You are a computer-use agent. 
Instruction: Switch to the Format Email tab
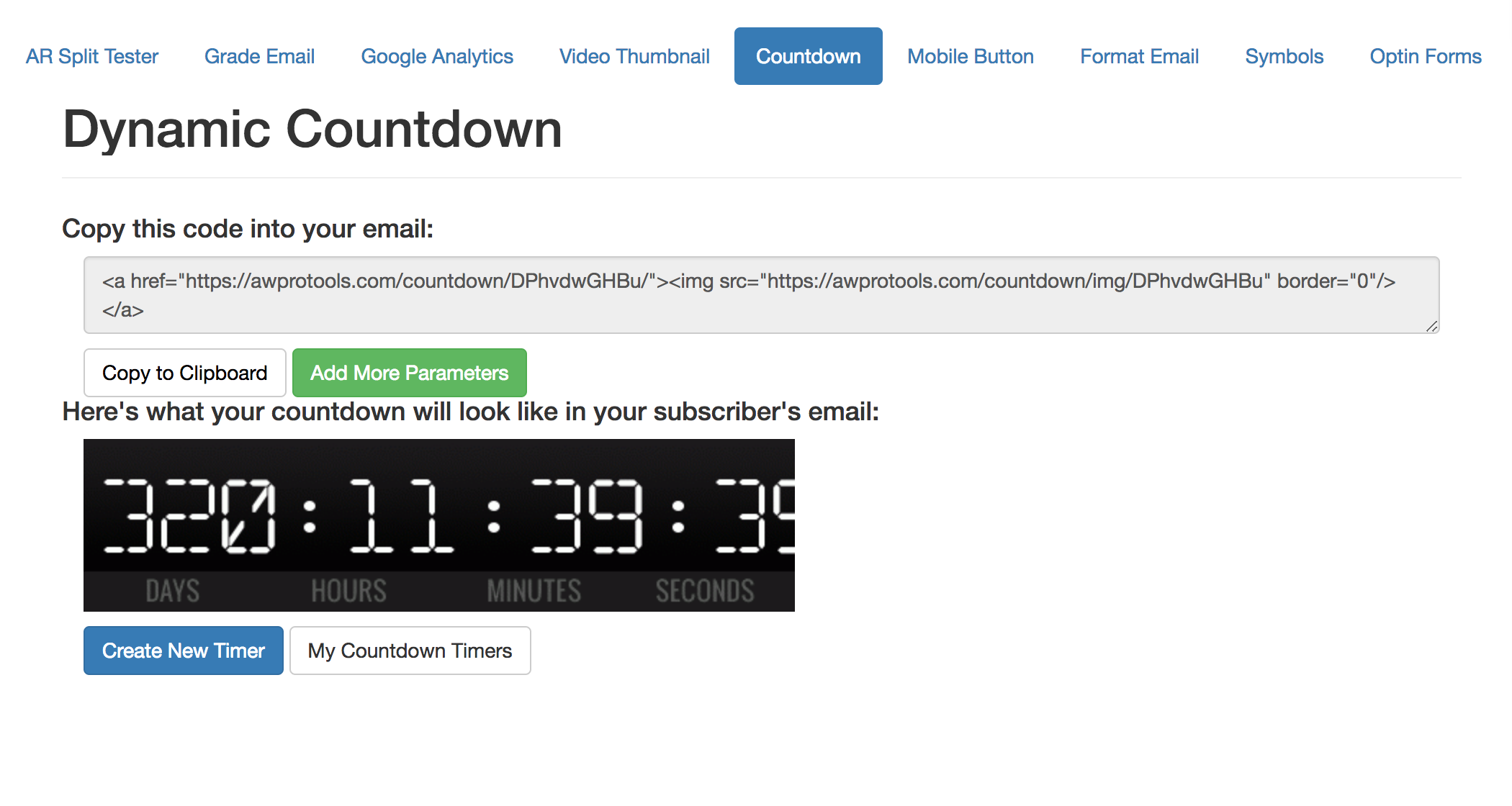point(1140,56)
